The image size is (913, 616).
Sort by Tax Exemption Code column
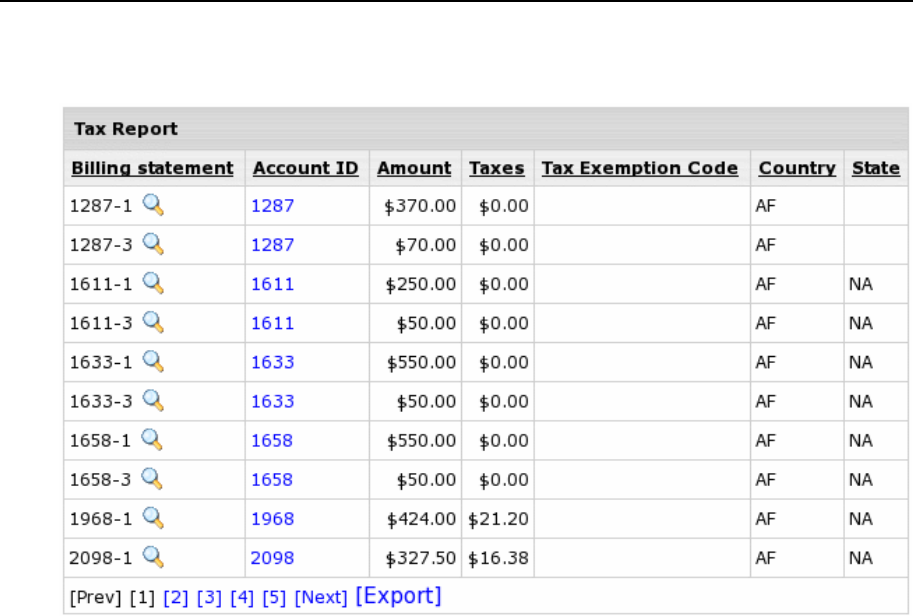coord(639,168)
